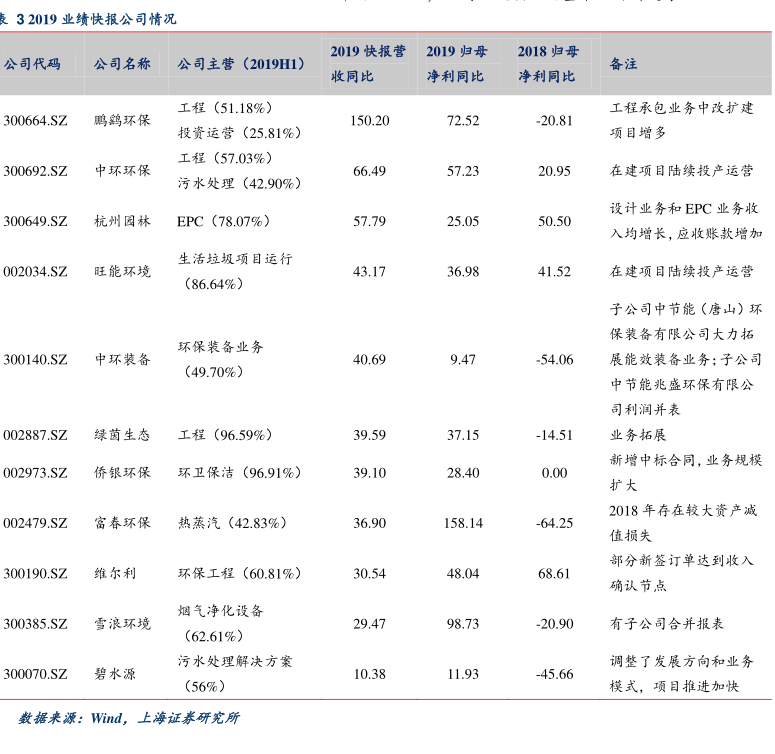Click company name 维尔利
The width and height of the screenshot is (775, 754).
(x=115, y=574)
